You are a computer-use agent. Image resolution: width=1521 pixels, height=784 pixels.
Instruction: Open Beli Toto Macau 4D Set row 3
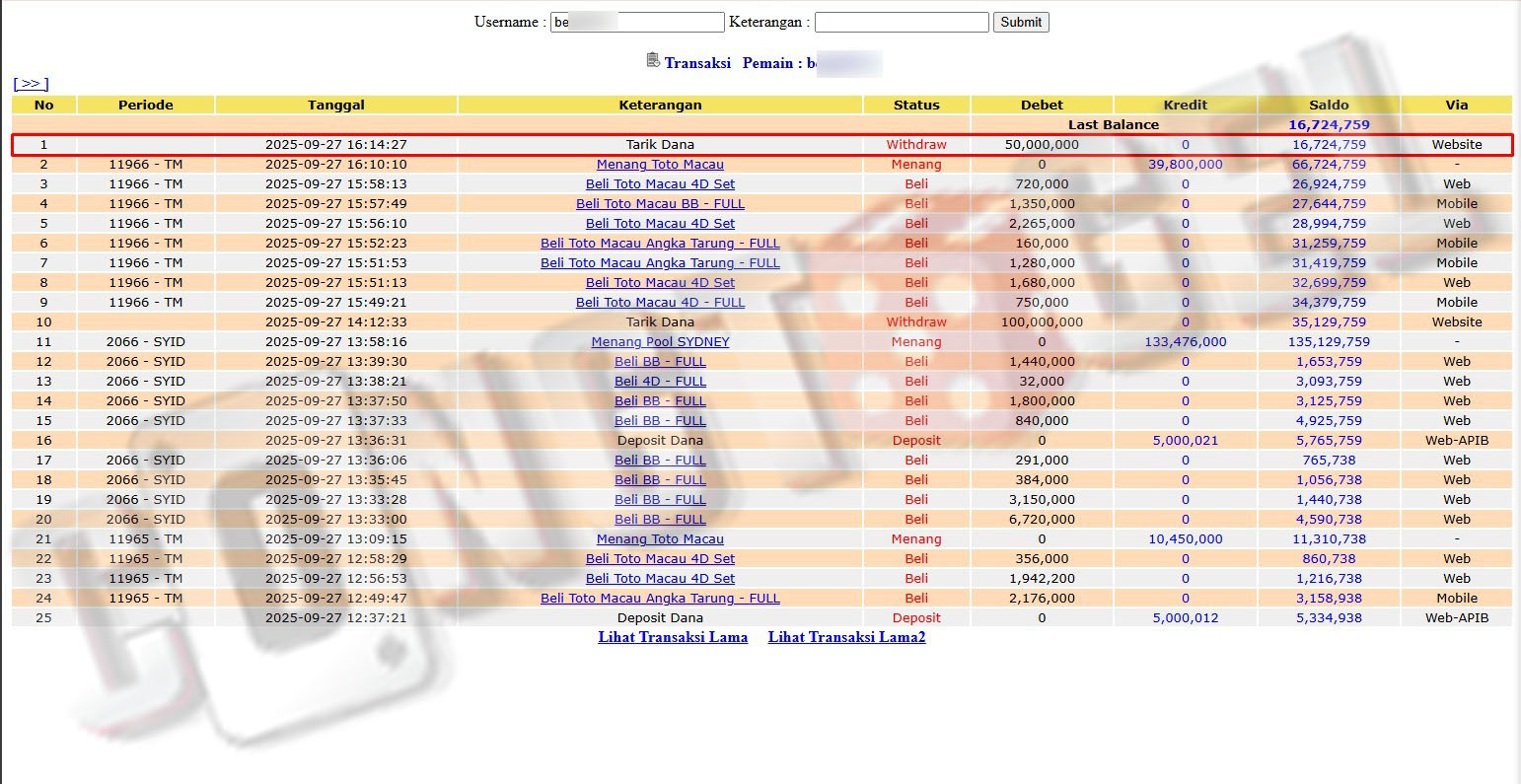coord(660,184)
